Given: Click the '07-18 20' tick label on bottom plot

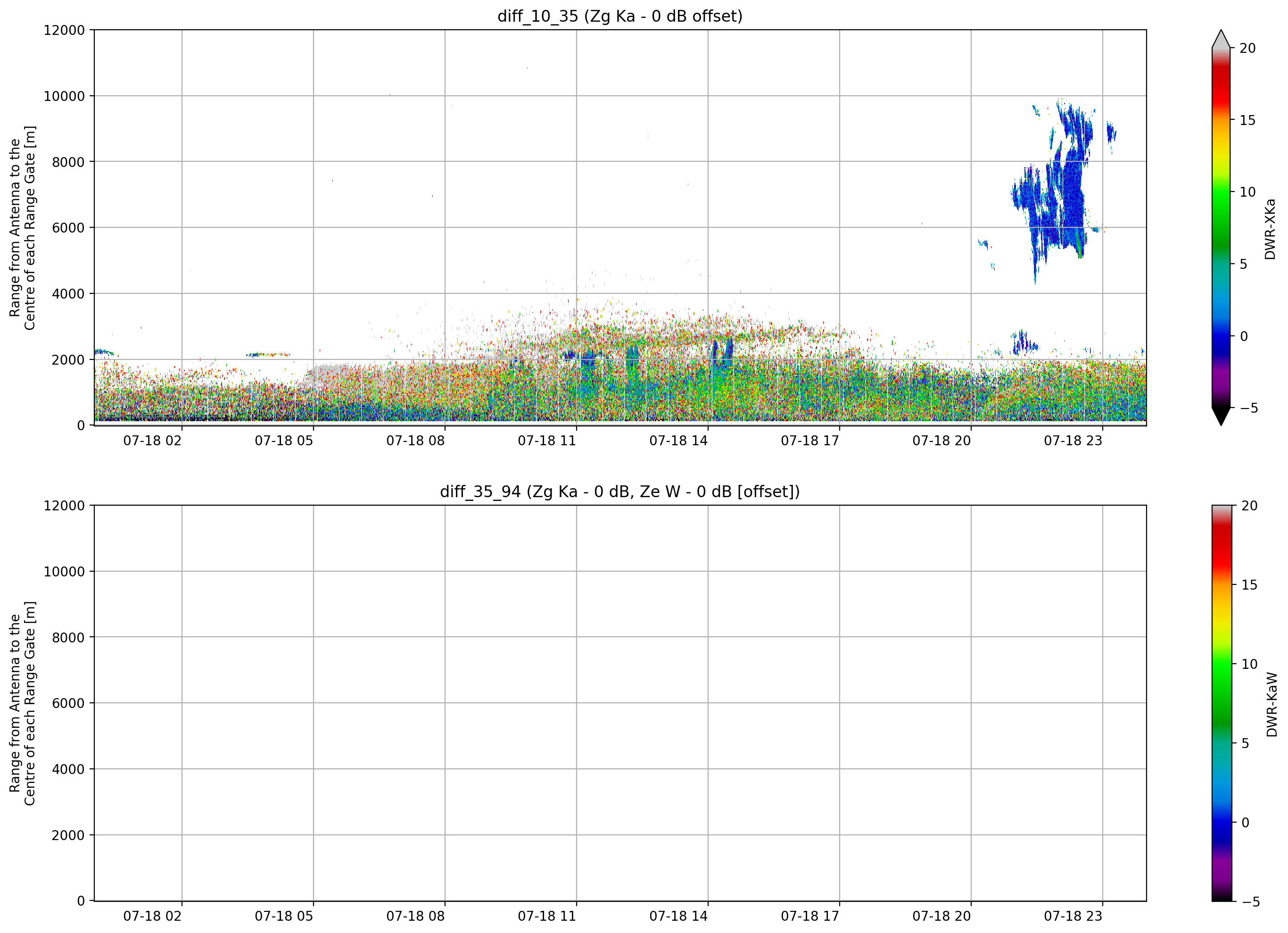Looking at the screenshot, I should tap(941, 916).
